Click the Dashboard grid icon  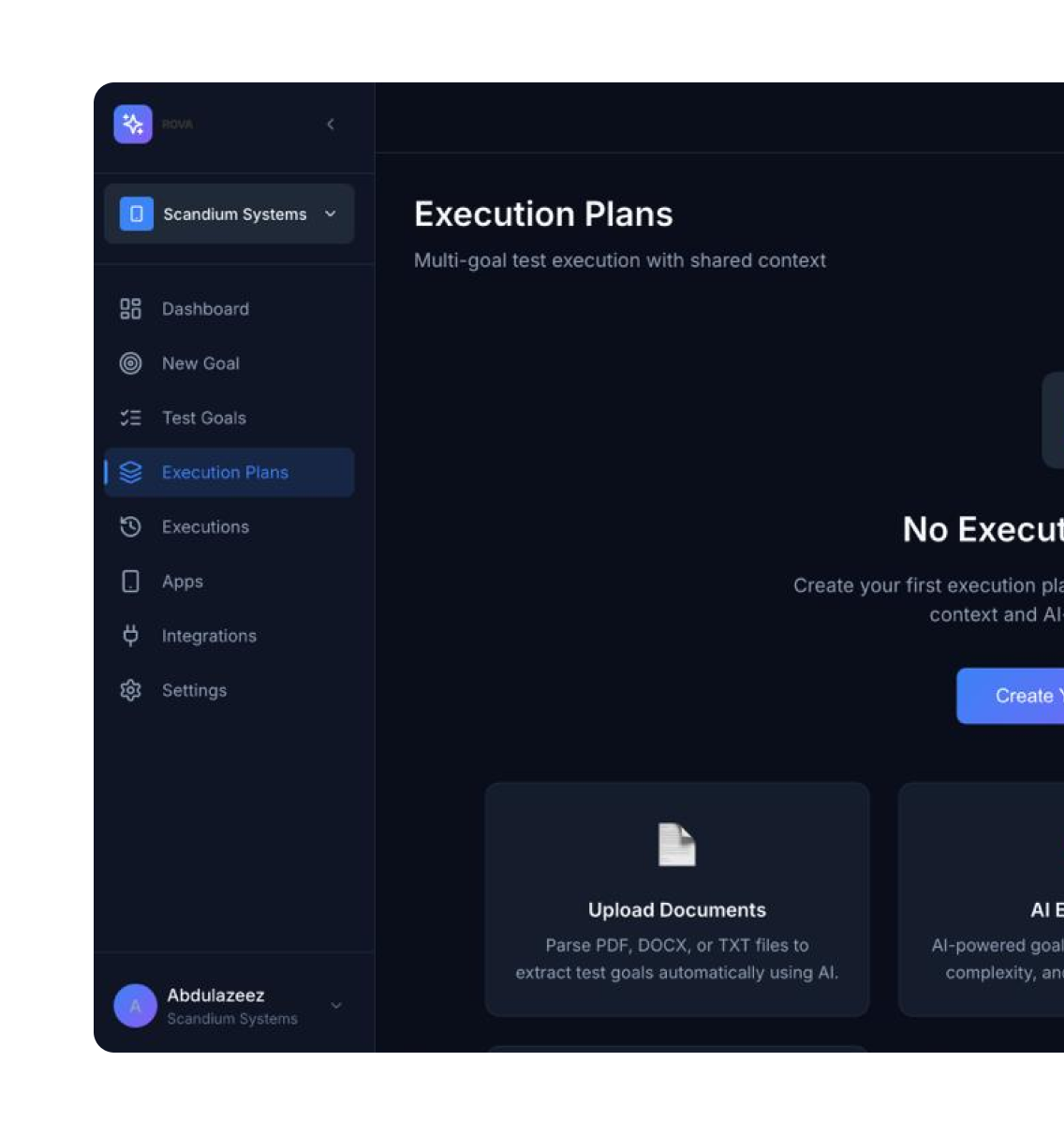[131, 309]
